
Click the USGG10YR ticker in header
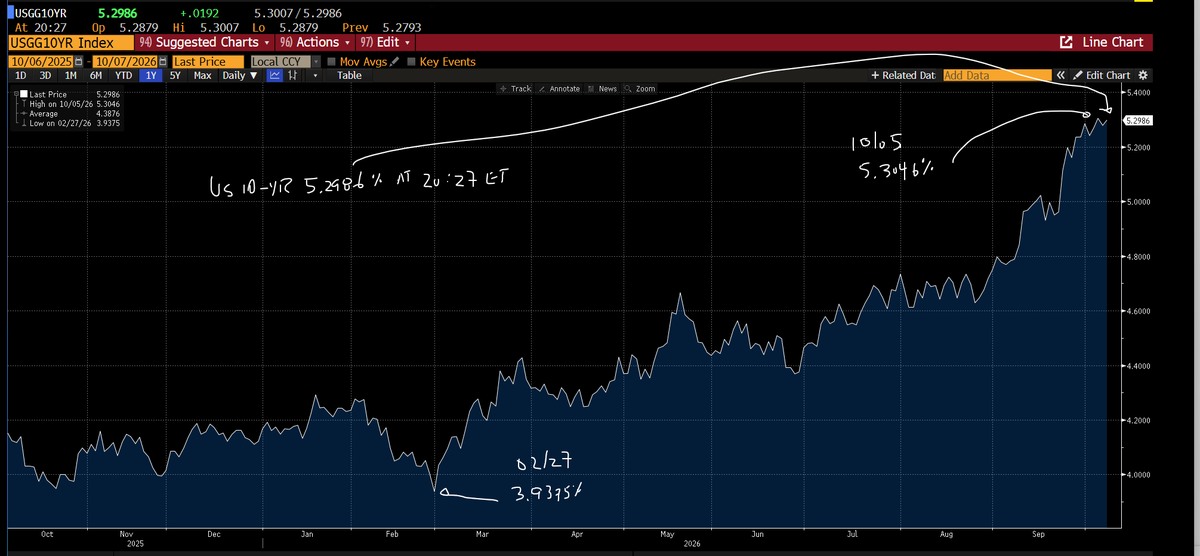pyautogui.click(x=39, y=12)
